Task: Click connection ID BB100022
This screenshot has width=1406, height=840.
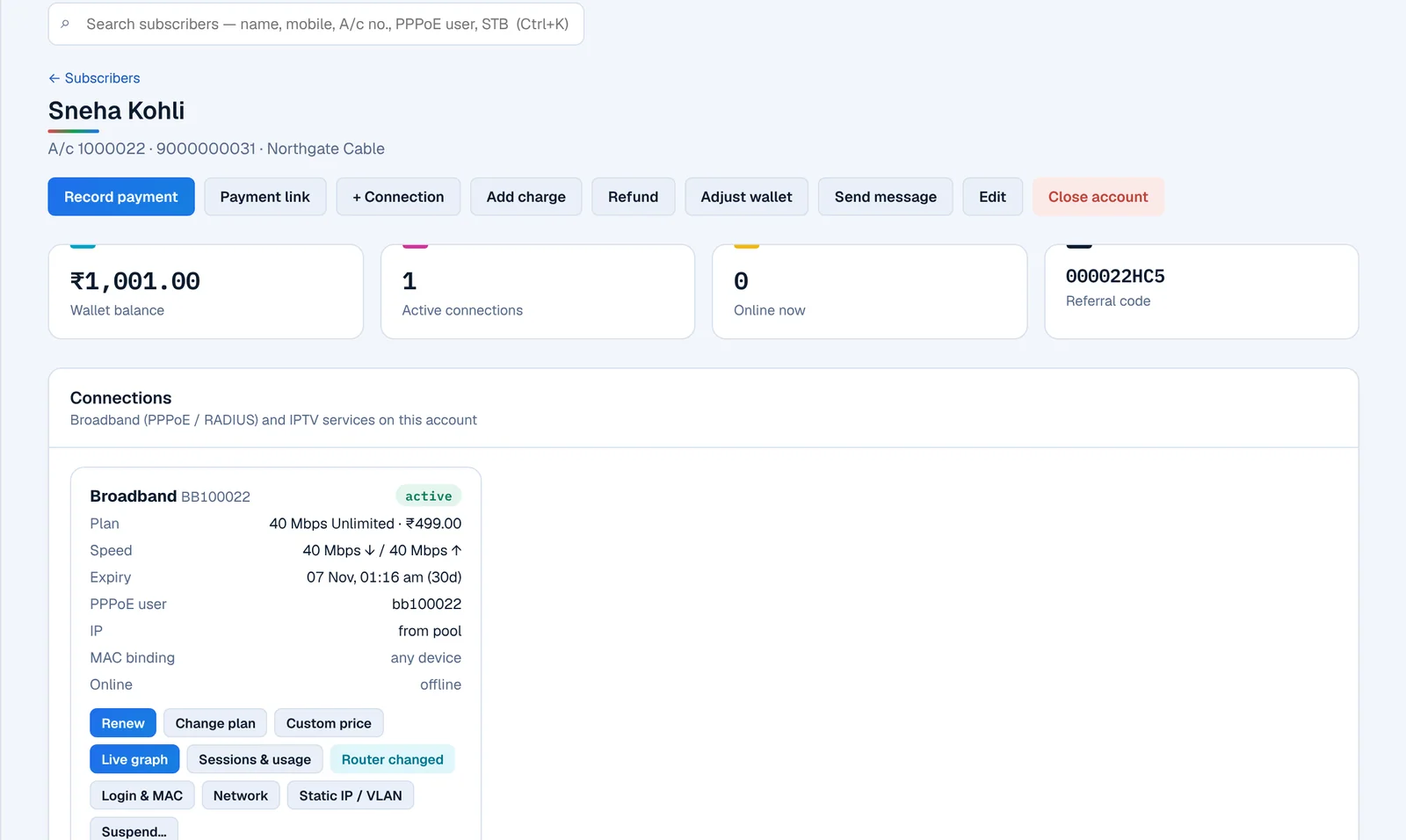Action: [215, 496]
